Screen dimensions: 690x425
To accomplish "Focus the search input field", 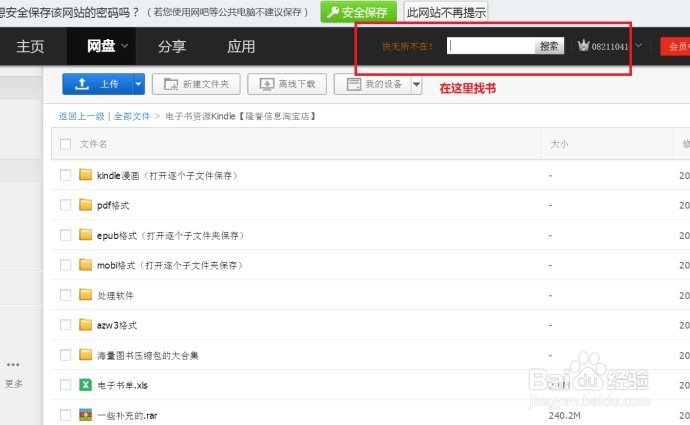I will point(491,46).
